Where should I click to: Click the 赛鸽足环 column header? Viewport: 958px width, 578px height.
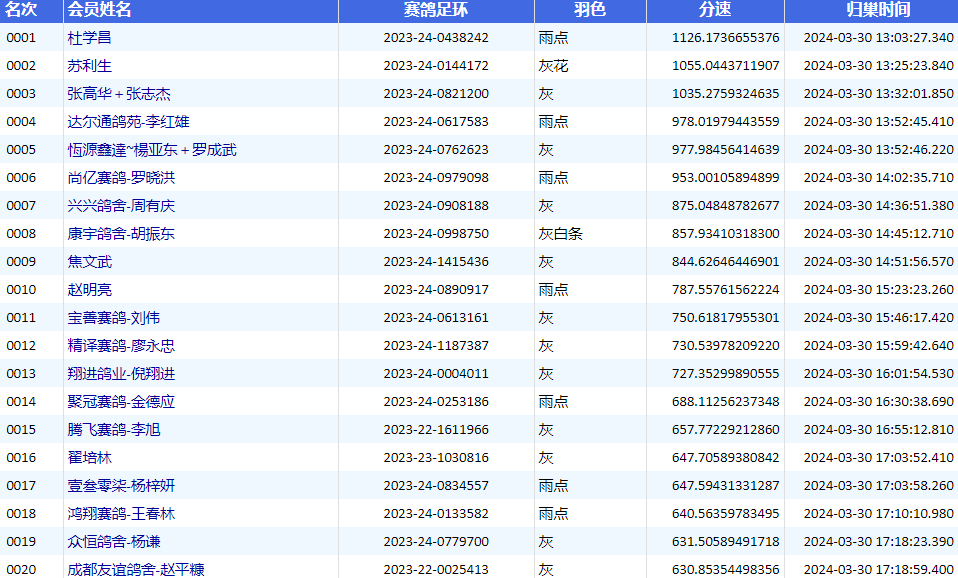436,10
